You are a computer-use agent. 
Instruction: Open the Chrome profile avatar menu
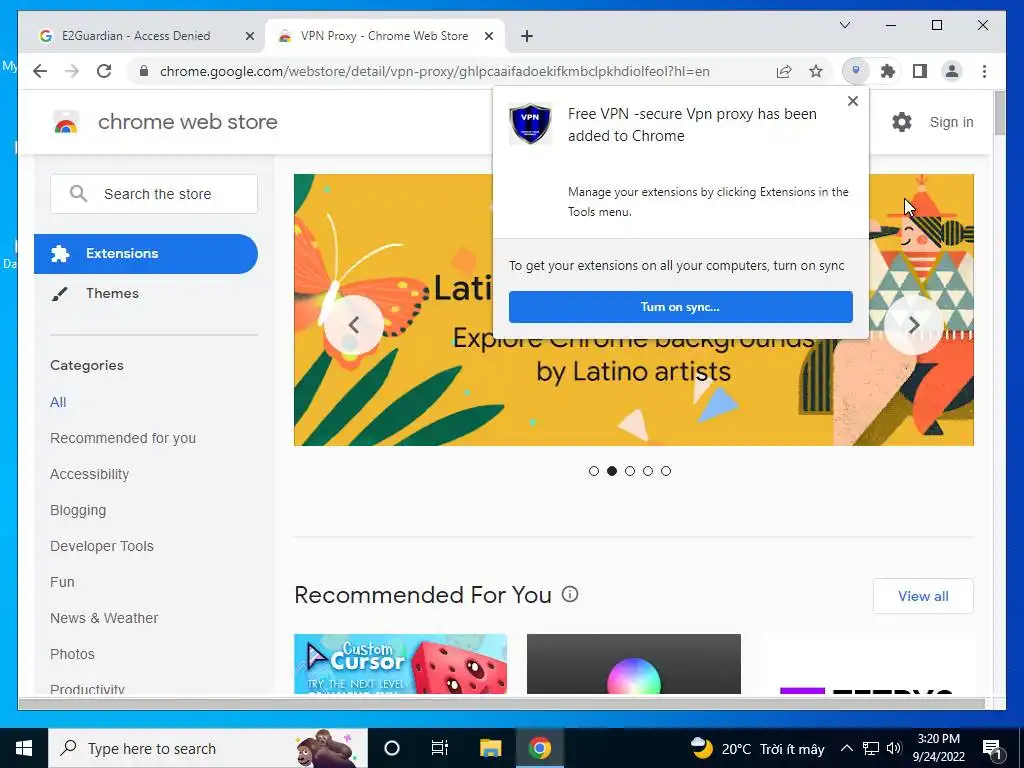tap(952, 71)
